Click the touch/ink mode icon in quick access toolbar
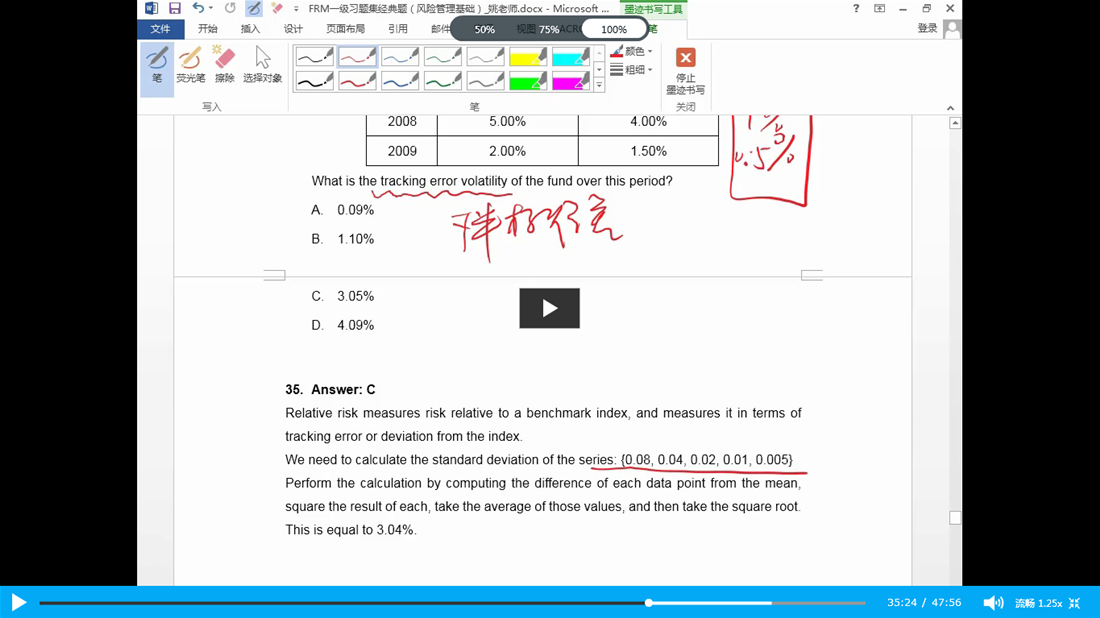This screenshot has height=618, width=1100. pyautogui.click(x=254, y=8)
